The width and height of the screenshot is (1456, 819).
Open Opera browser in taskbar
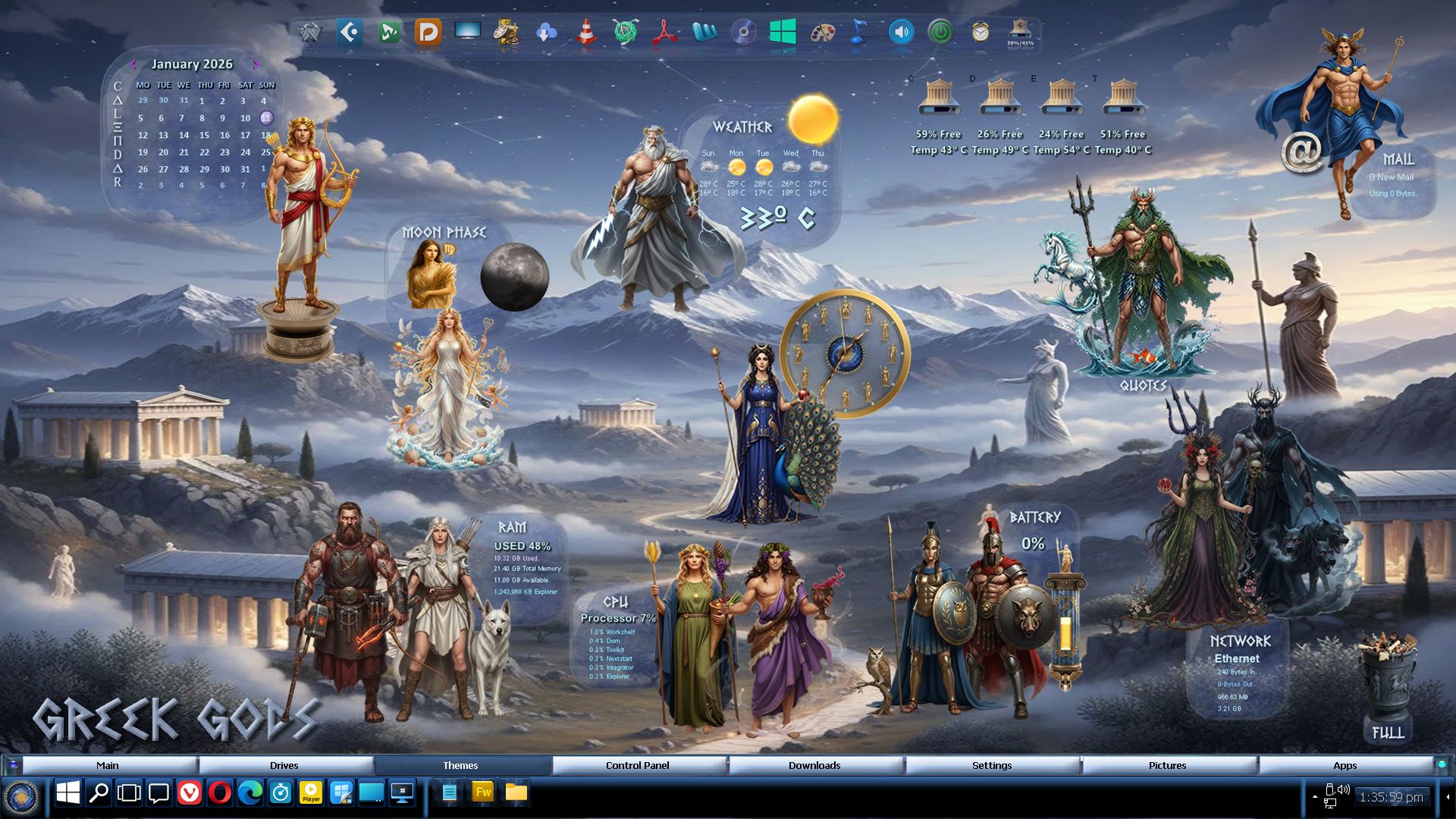click(220, 793)
